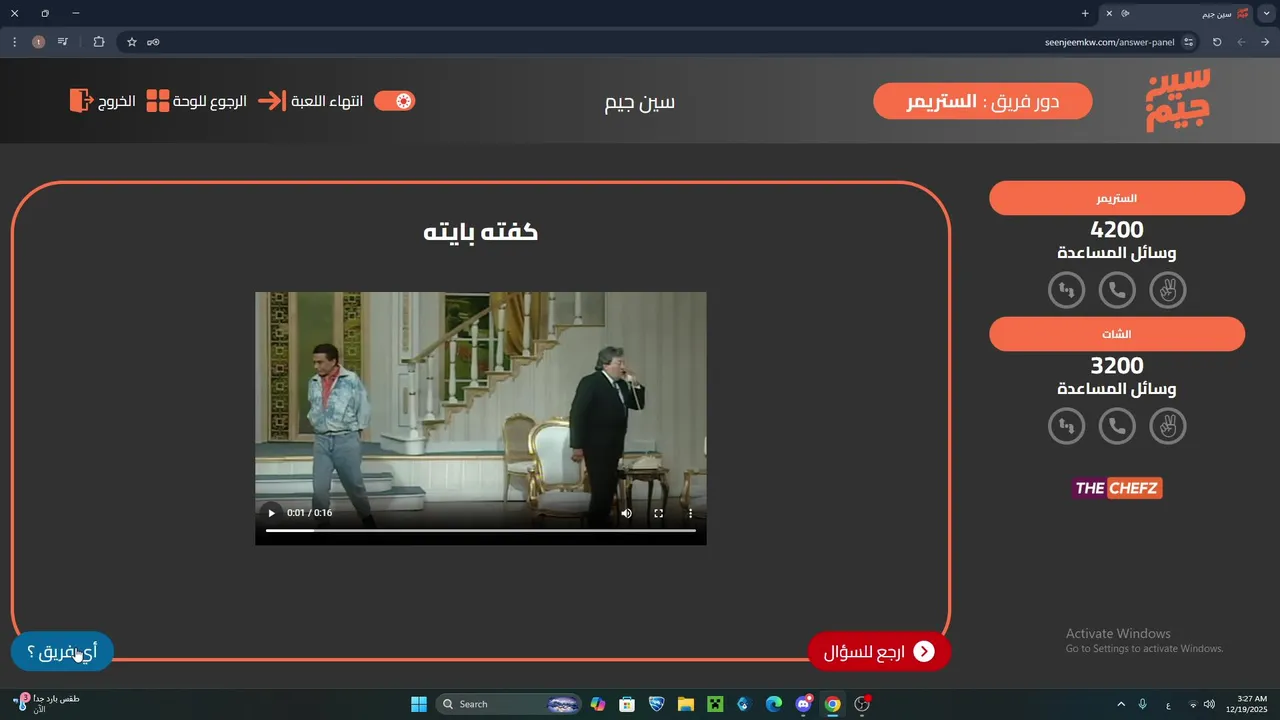
Task: Click the أي فريق ؟ blue button
Action: [62, 652]
